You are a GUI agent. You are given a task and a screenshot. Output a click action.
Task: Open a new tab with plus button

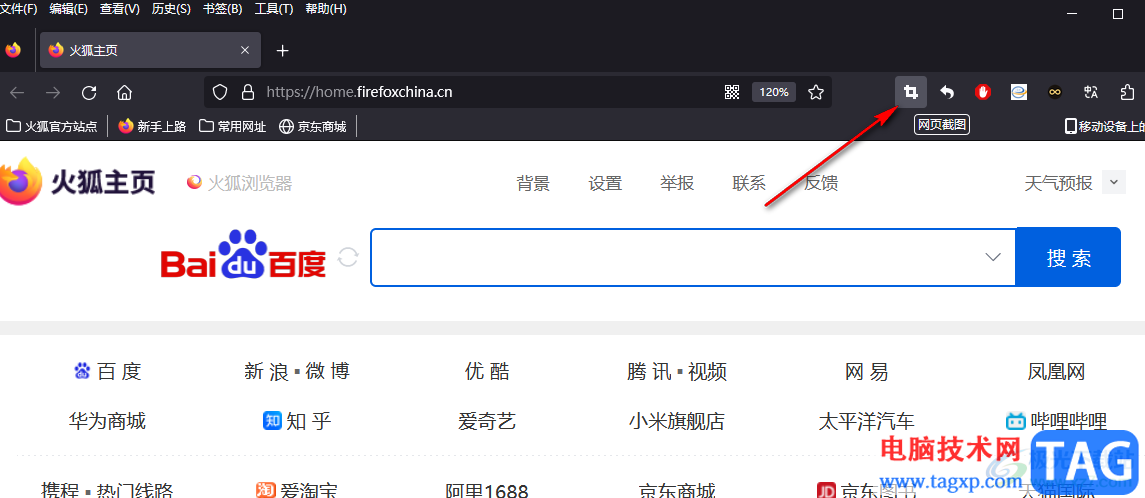(x=283, y=50)
